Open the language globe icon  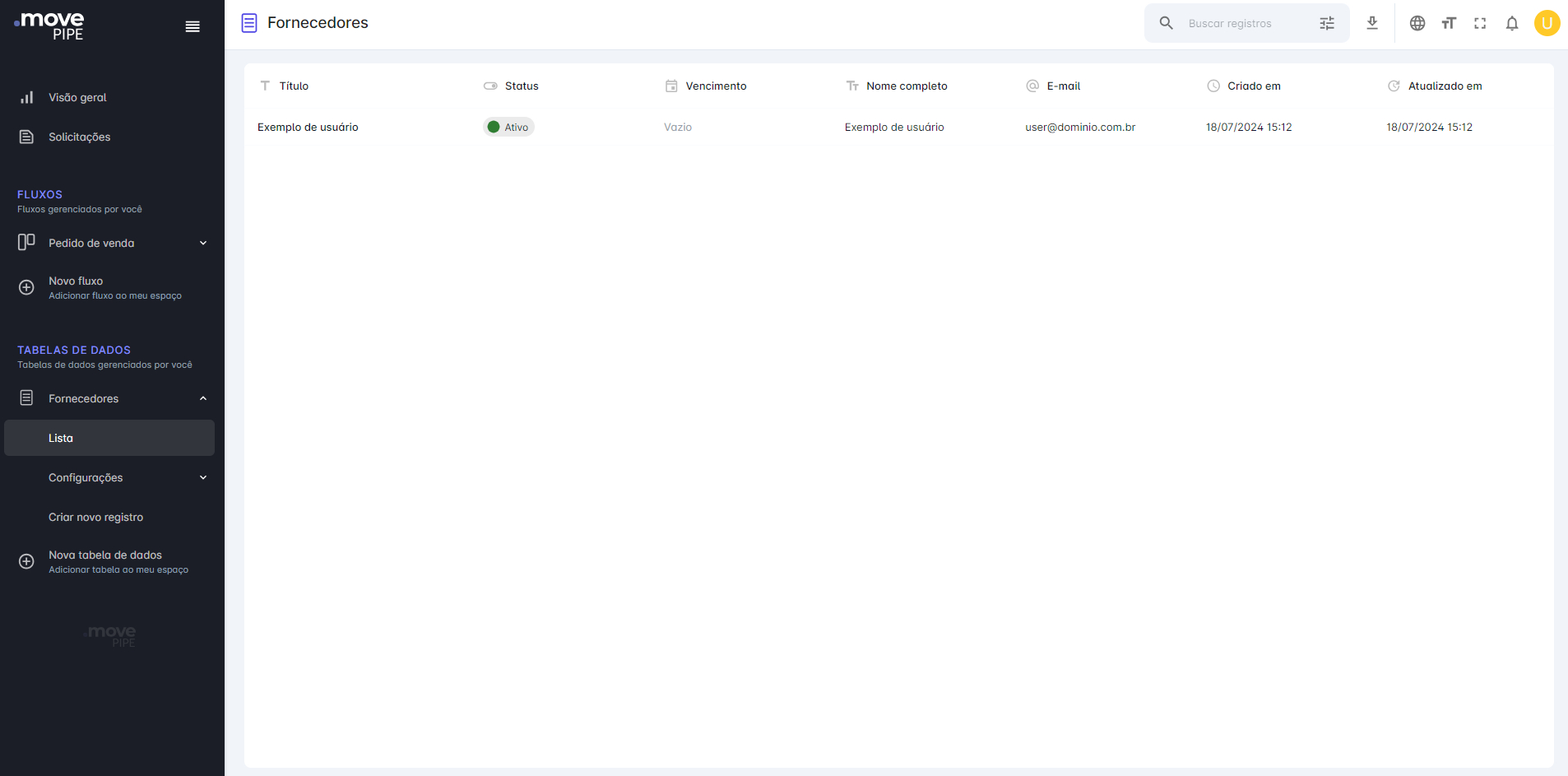1417,23
